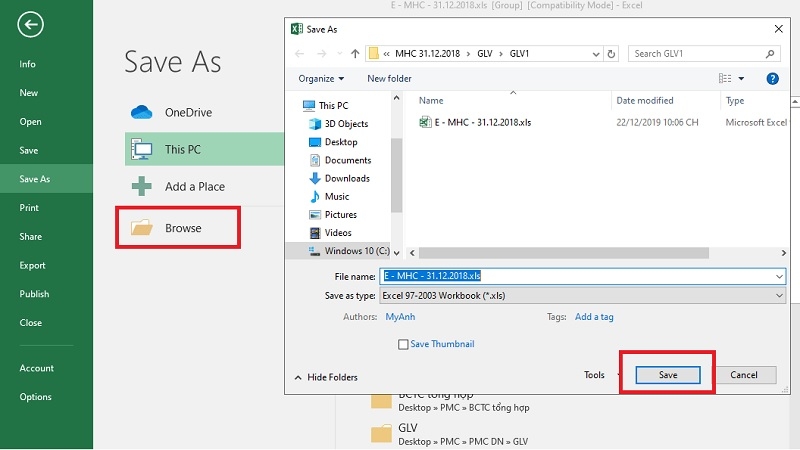The height and width of the screenshot is (450, 800).
Task: Select Open in backstage menu
Action: [x=30, y=121]
